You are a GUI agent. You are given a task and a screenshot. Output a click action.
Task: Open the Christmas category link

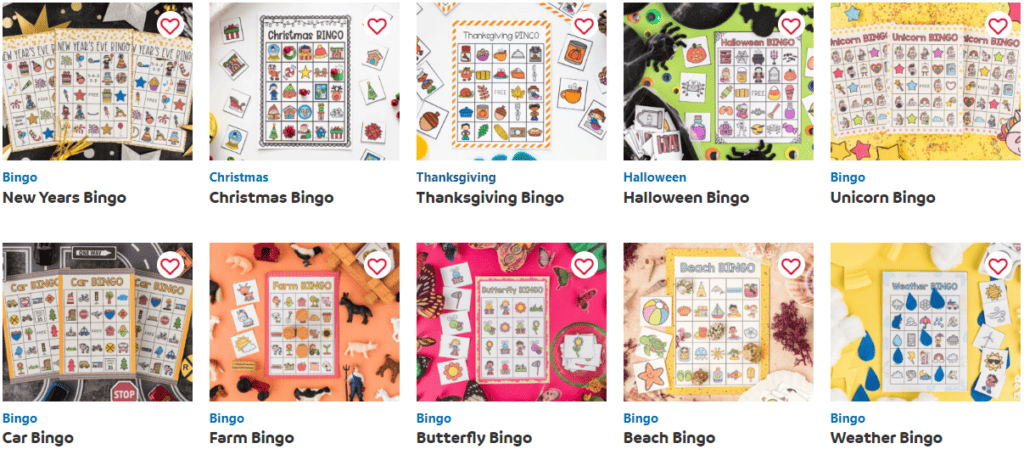click(238, 178)
